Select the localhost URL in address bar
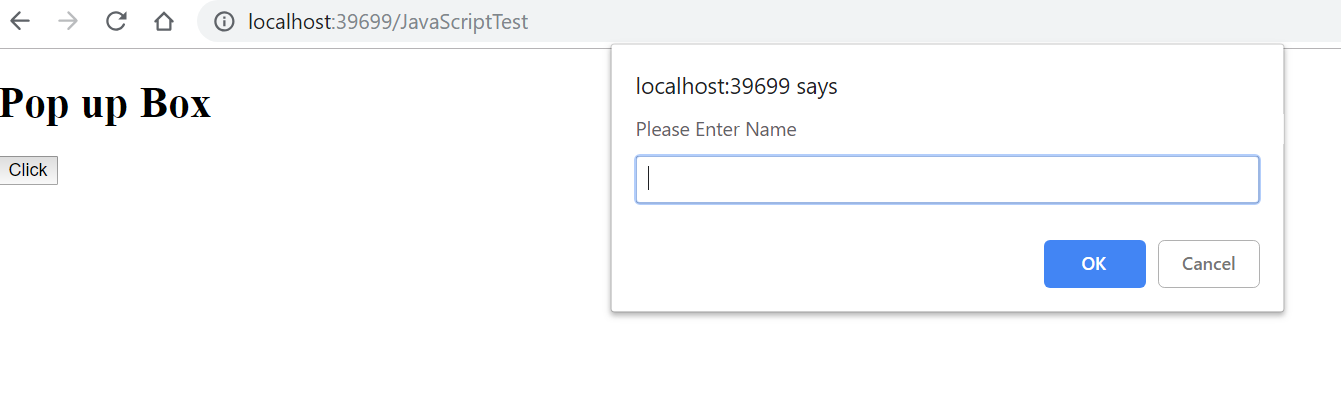 pos(388,21)
